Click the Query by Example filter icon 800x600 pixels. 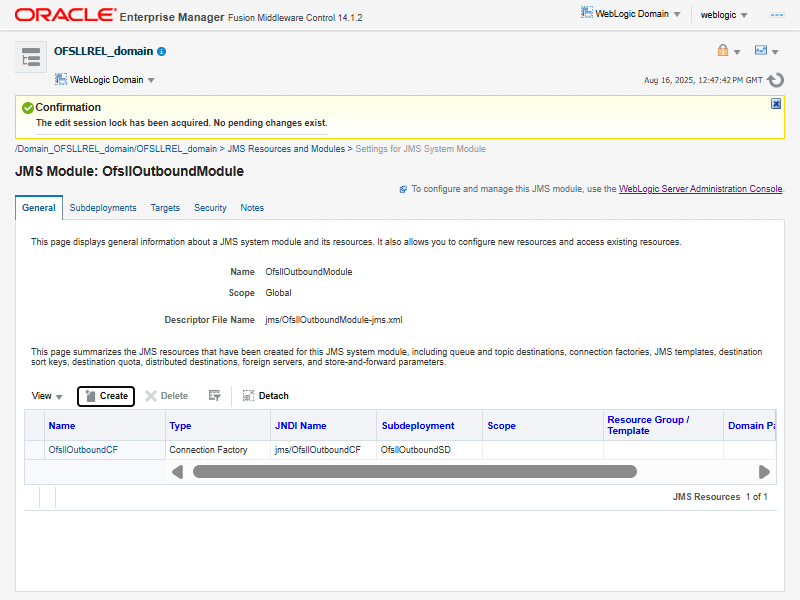coord(214,396)
